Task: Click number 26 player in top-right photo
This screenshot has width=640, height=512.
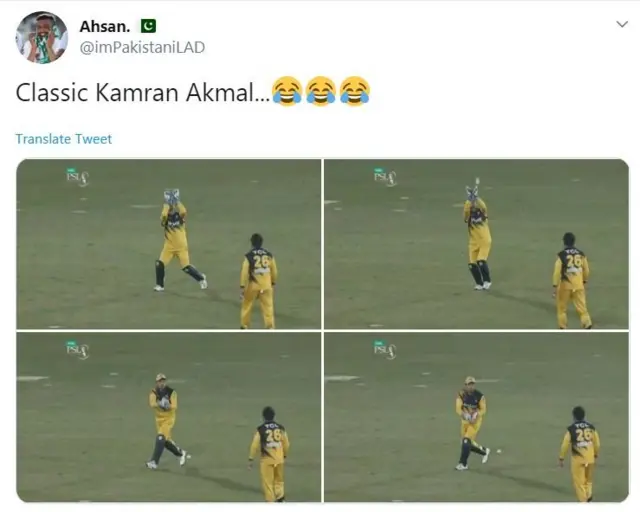Action: click(572, 280)
